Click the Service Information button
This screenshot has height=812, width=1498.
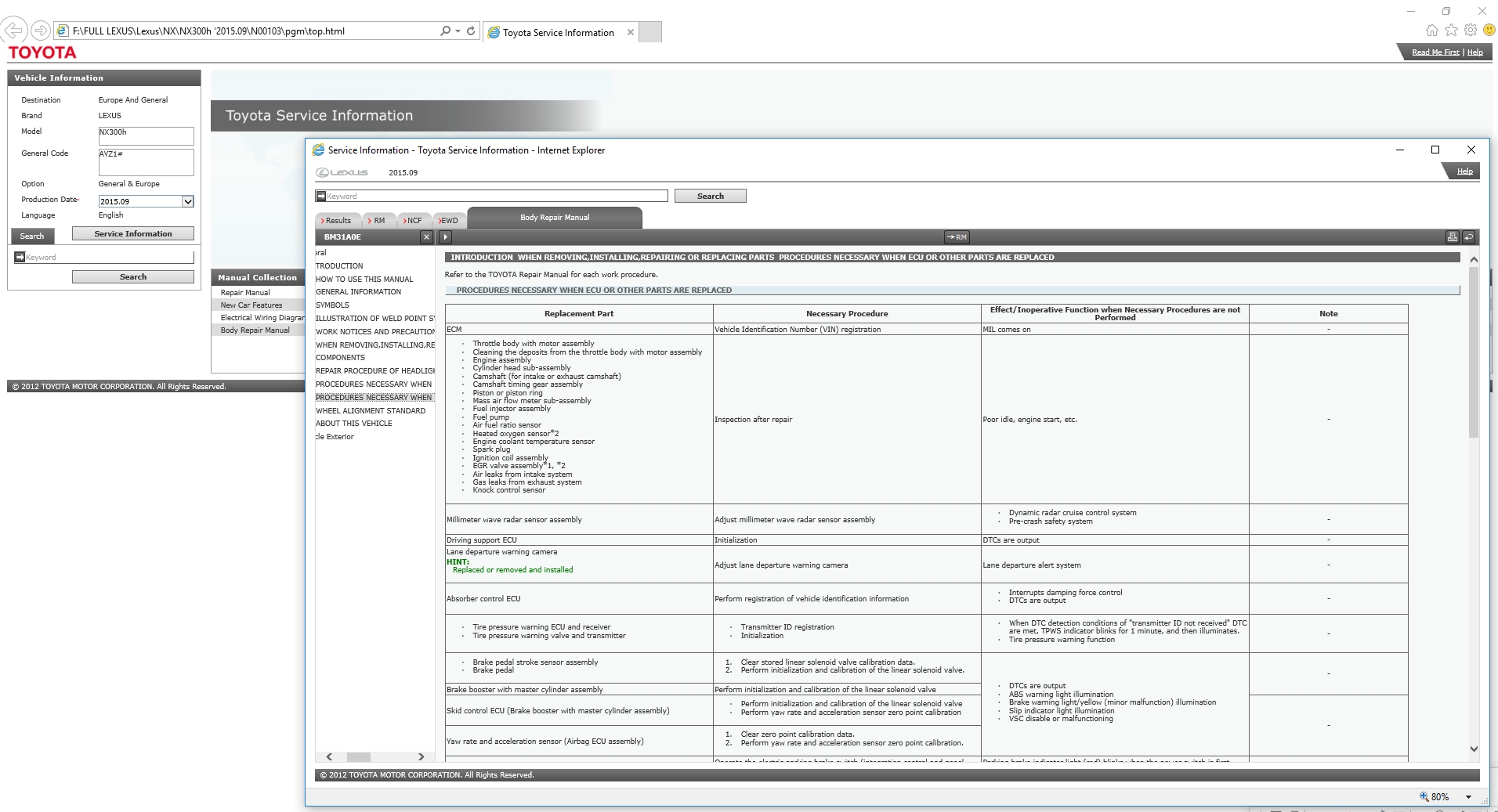133,233
